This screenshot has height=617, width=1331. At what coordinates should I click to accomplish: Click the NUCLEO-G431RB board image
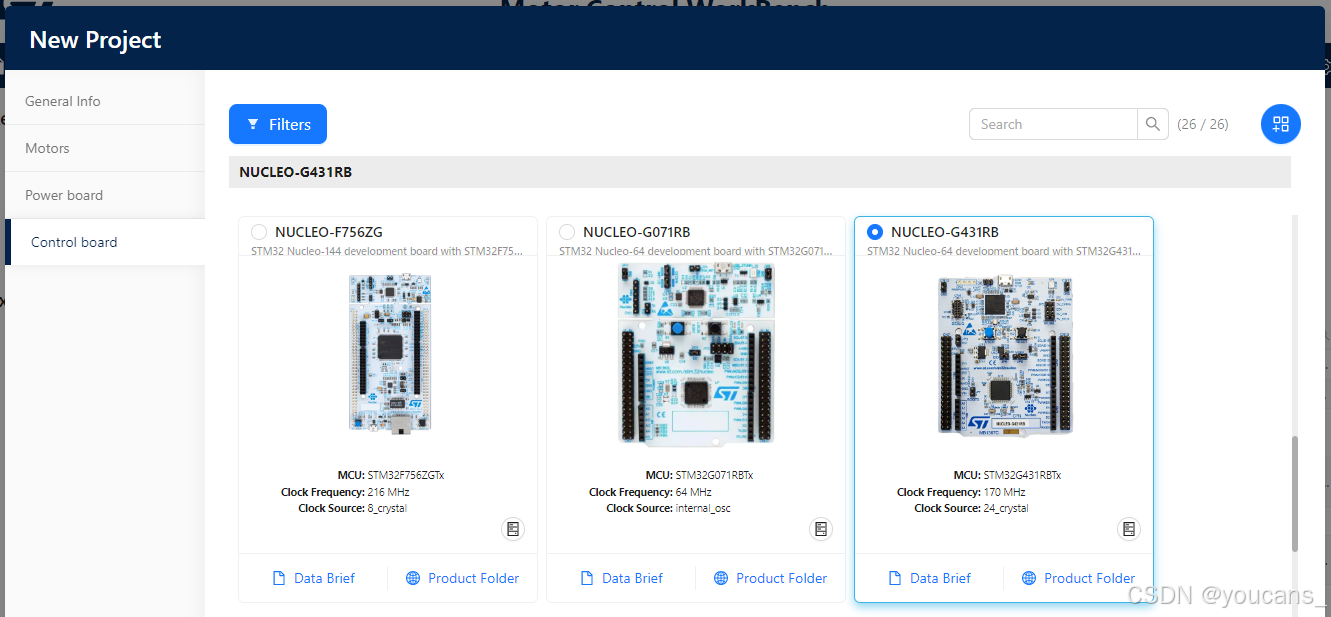pos(1005,355)
